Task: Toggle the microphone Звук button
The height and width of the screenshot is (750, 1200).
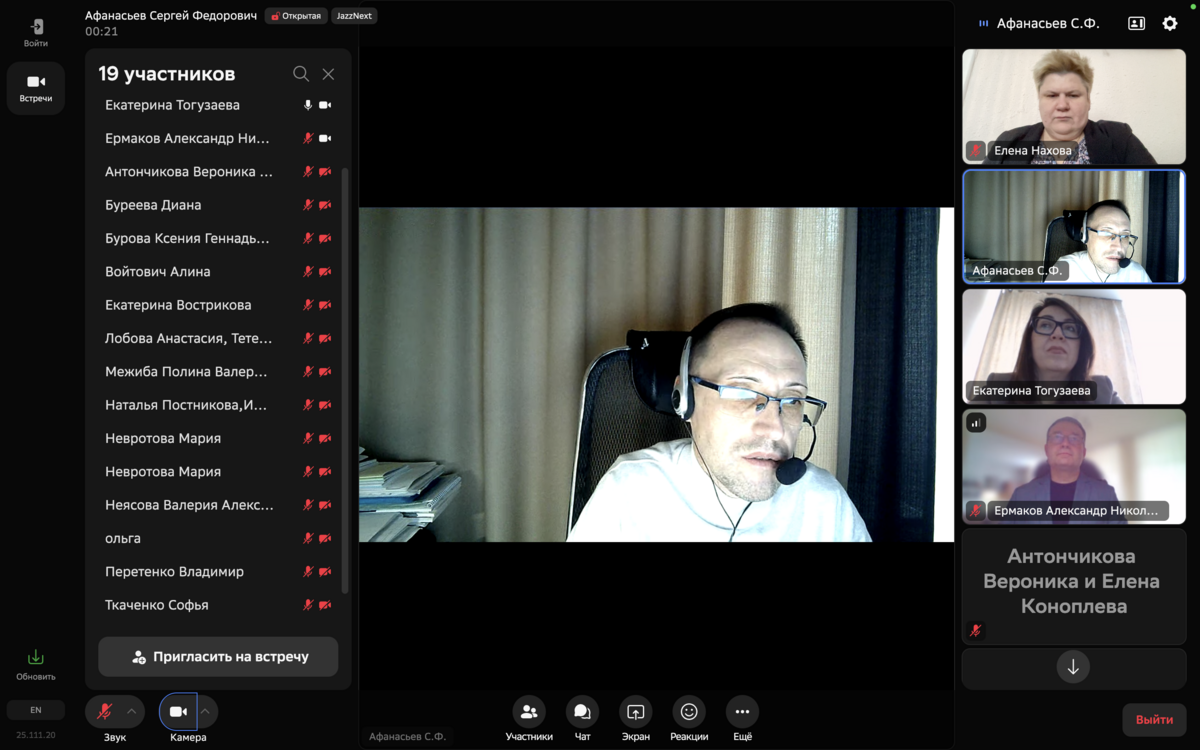Action: coord(104,712)
